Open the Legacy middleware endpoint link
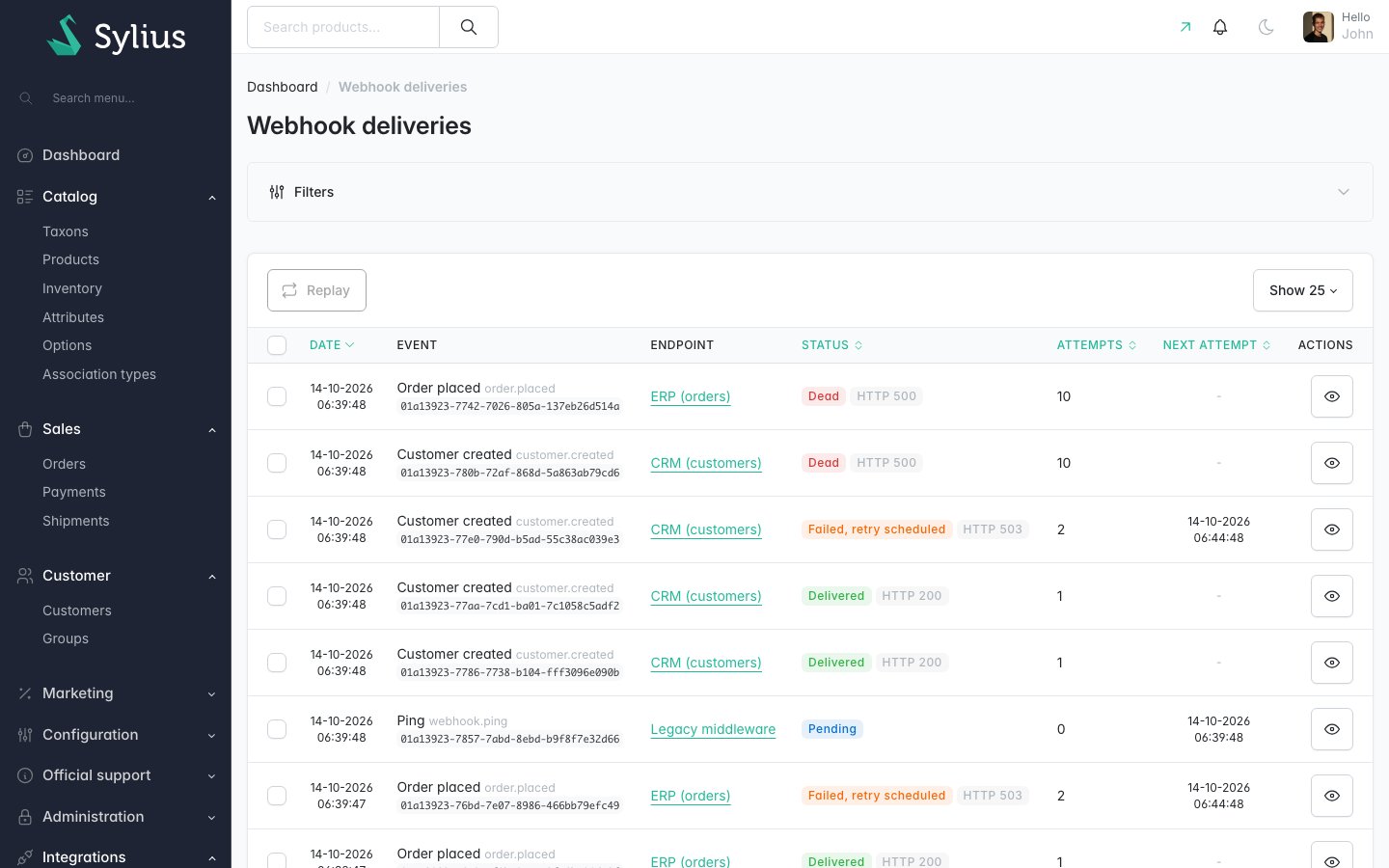Image resolution: width=1389 pixels, height=868 pixels. [713, 729]
